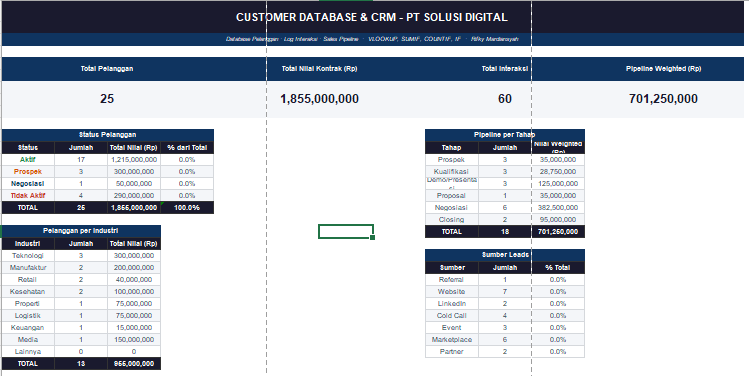Click the large KPI value 701,250,000
This screenshot has width=749, height=376.
point(663,99)
